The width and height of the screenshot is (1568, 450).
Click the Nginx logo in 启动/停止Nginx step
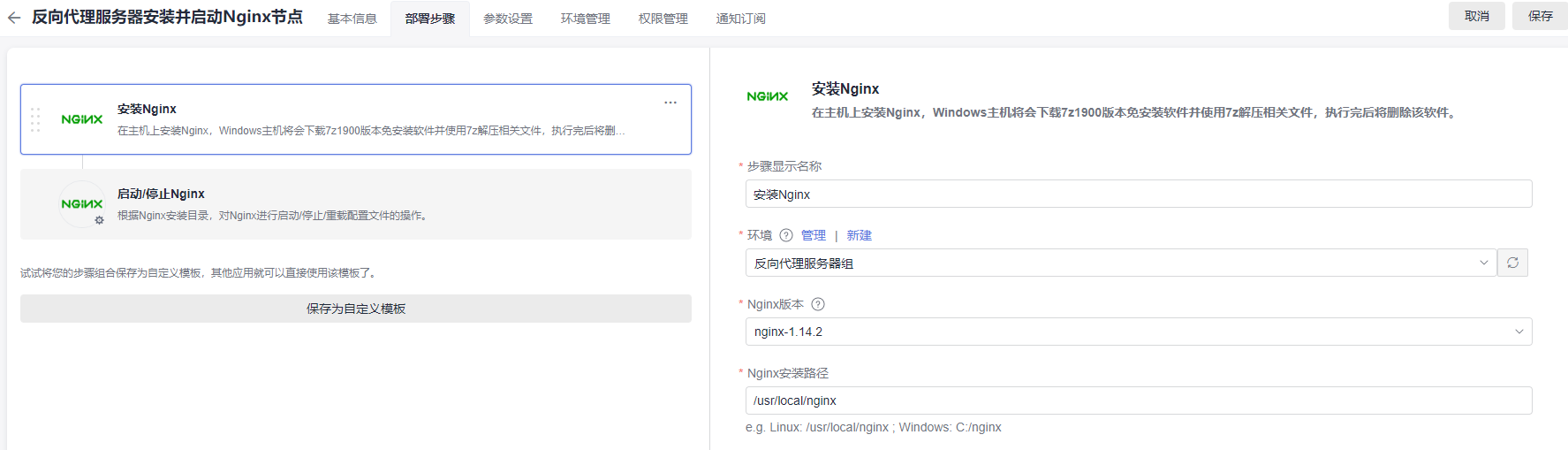click(82, 204)
